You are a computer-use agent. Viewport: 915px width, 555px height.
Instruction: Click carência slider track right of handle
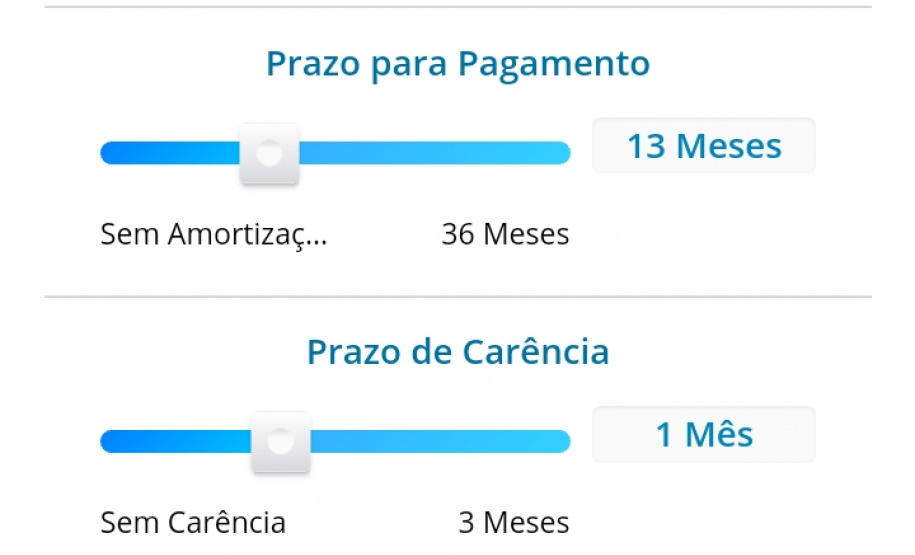pyautogui.click(x=440, y=441)
